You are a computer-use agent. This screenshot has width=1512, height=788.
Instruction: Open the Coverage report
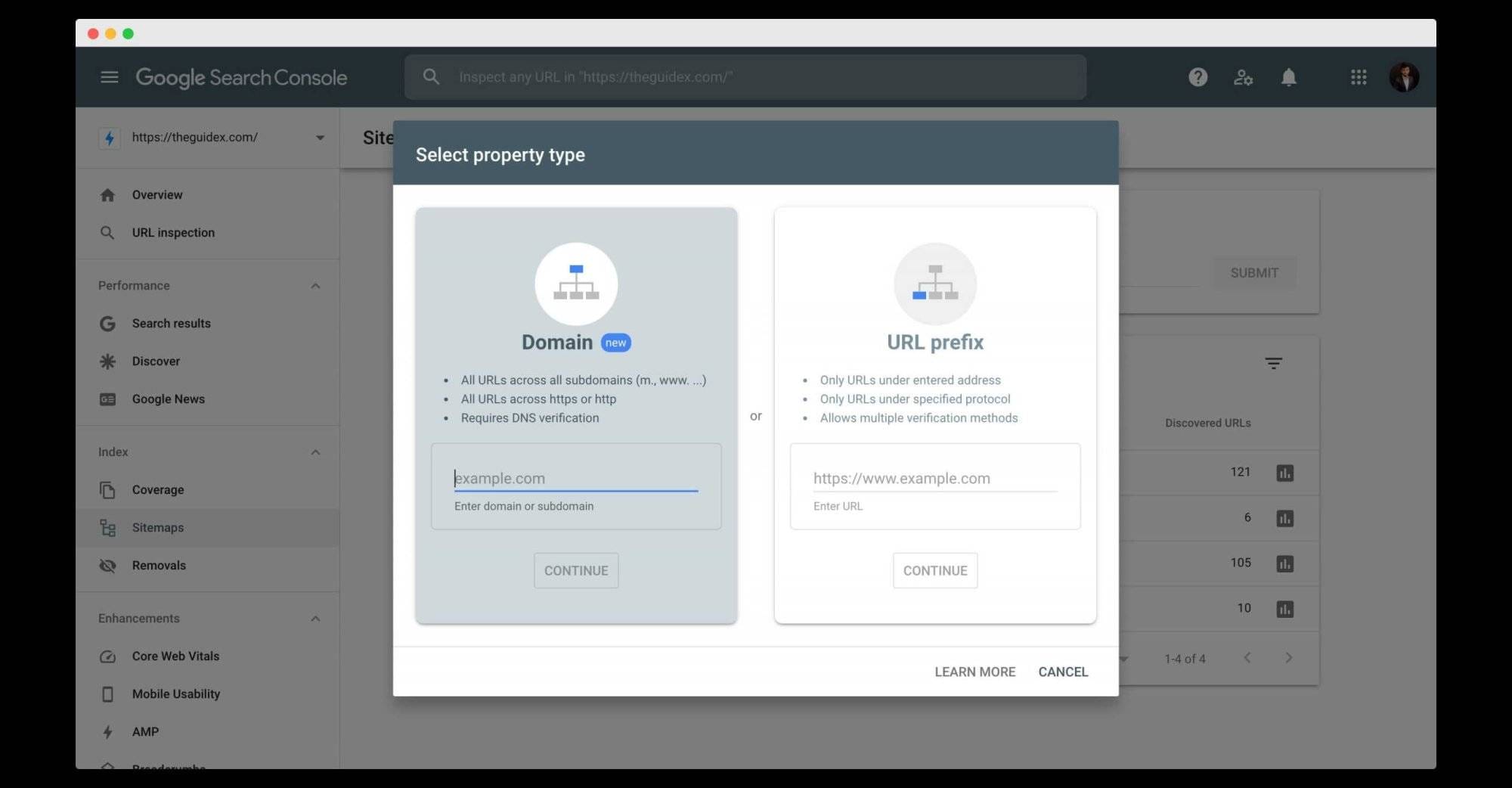[x=158, y=490]
